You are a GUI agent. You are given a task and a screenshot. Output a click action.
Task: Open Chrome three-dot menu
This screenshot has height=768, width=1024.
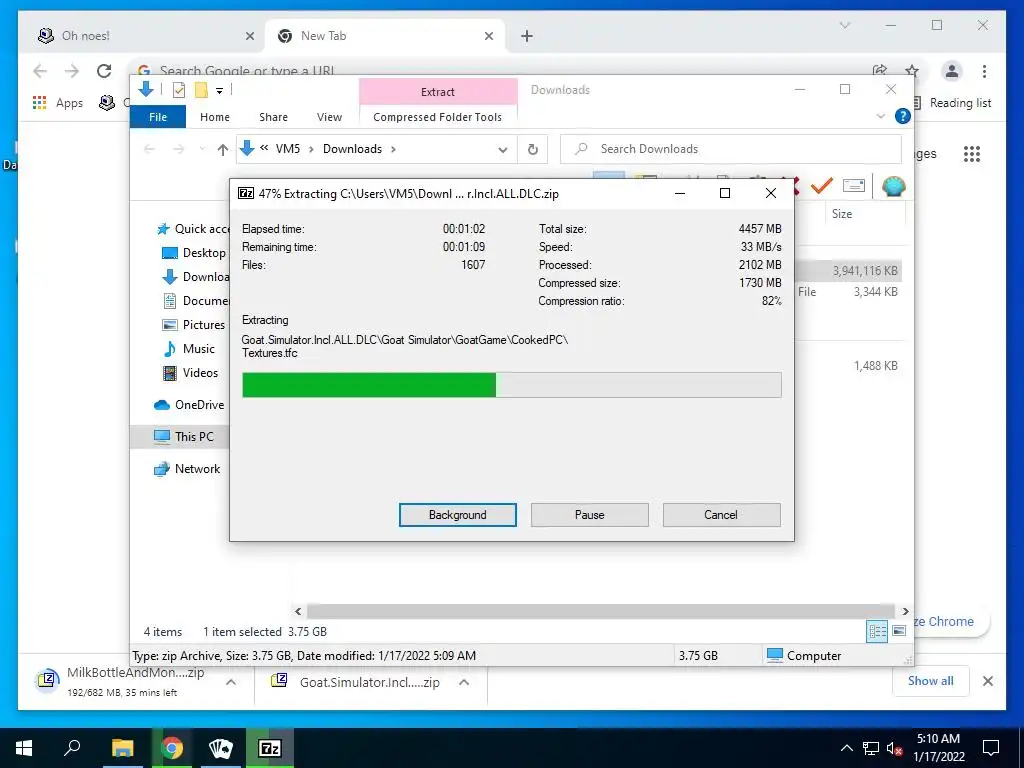984,71
